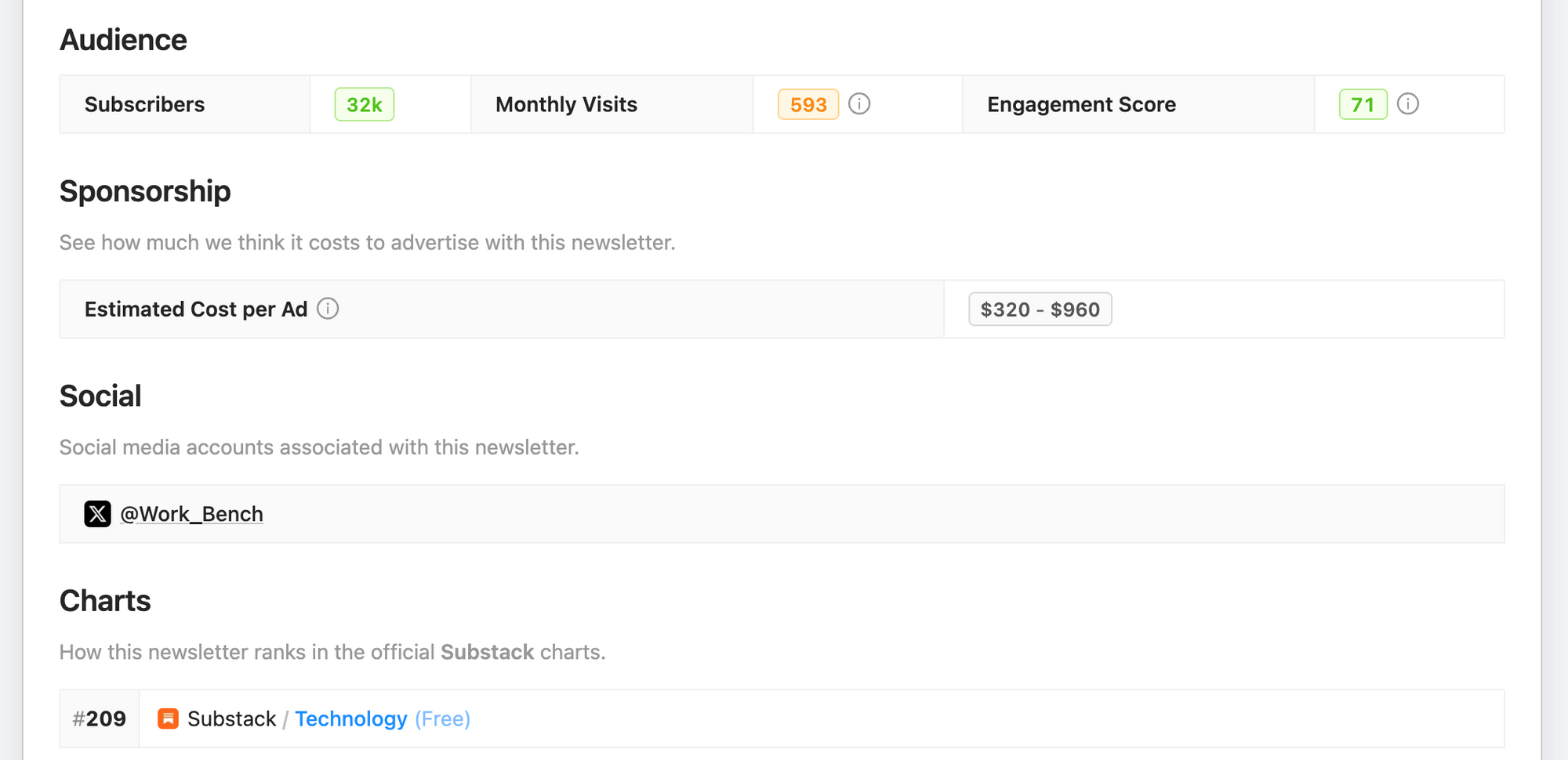
Task: Click the Substack chart row entry
Action: (x=231, y=718)
